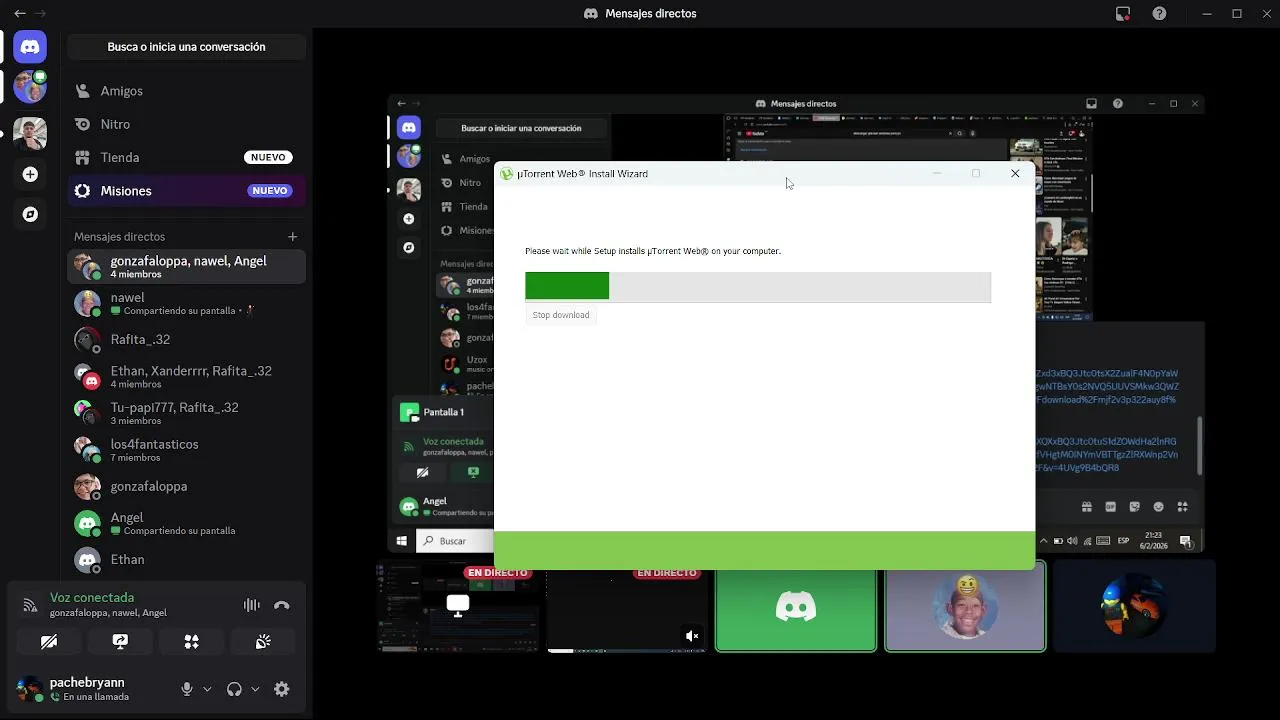
Task: Click the add server plus icon
Action: tap(30, 174)
